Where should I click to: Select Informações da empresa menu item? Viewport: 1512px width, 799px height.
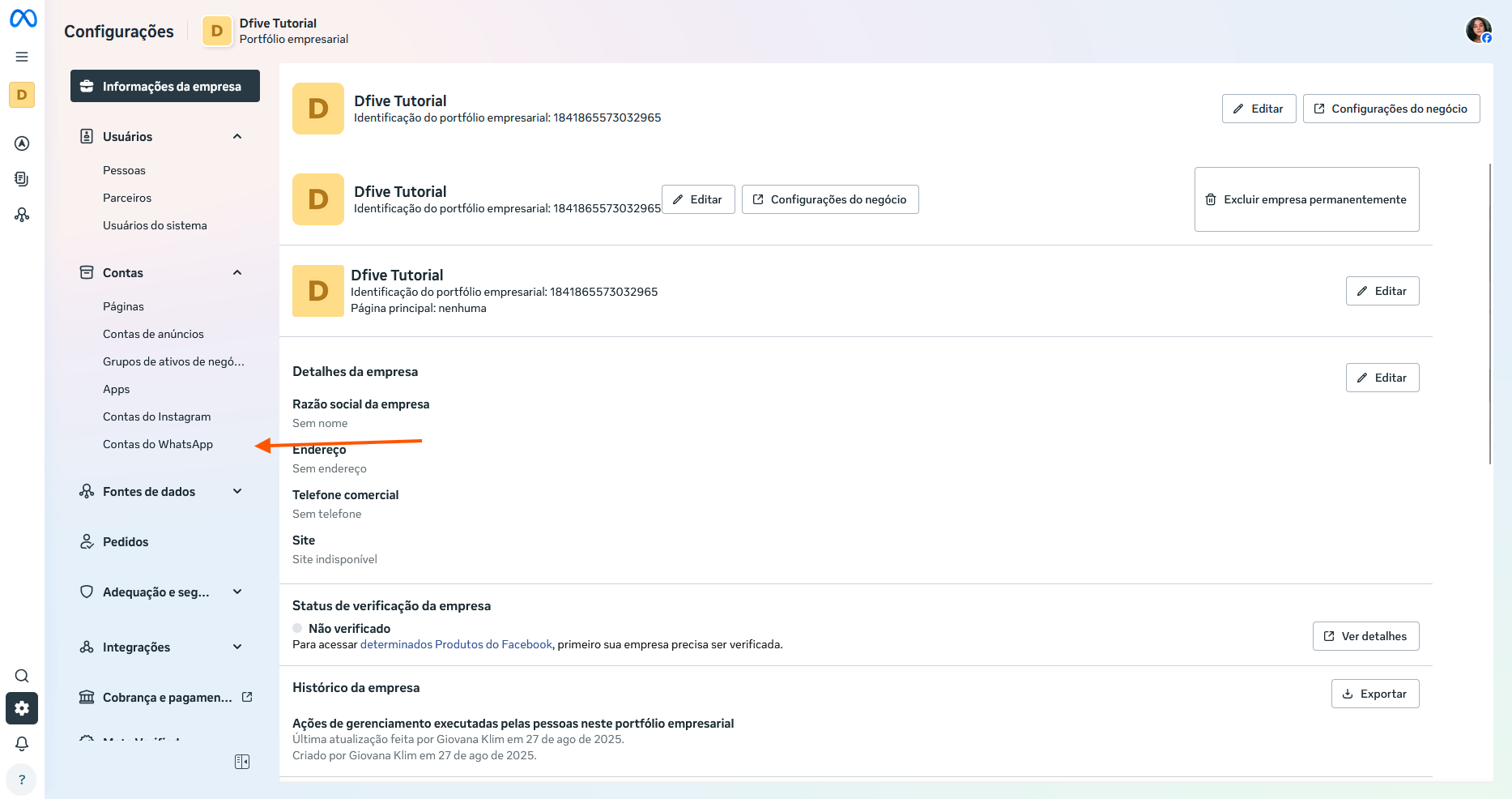(x=165, y=86)
